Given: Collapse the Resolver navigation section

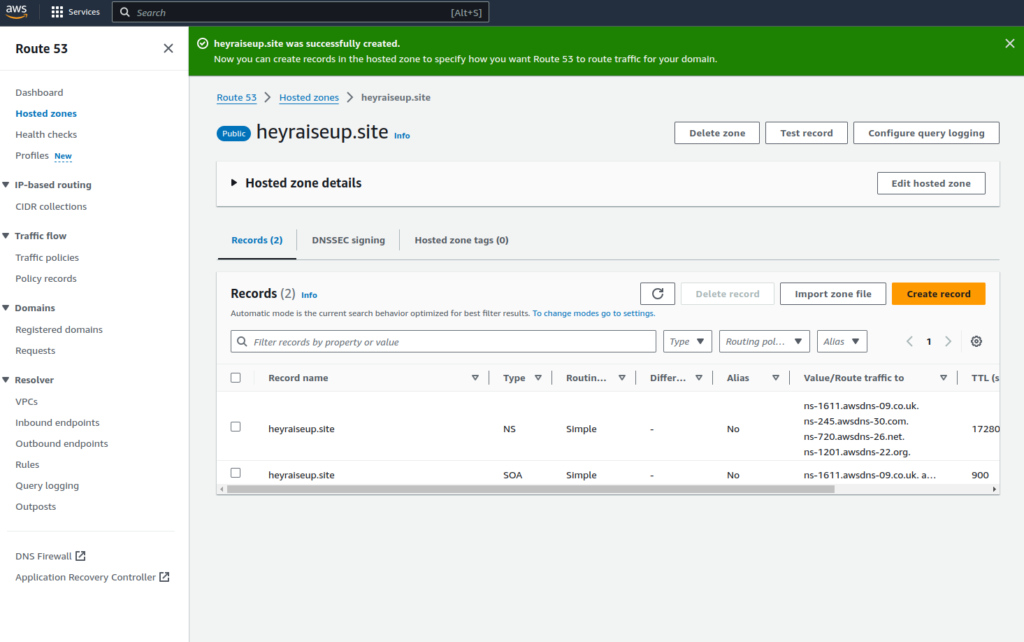Looking at the screenshot, I should point(6,379).
